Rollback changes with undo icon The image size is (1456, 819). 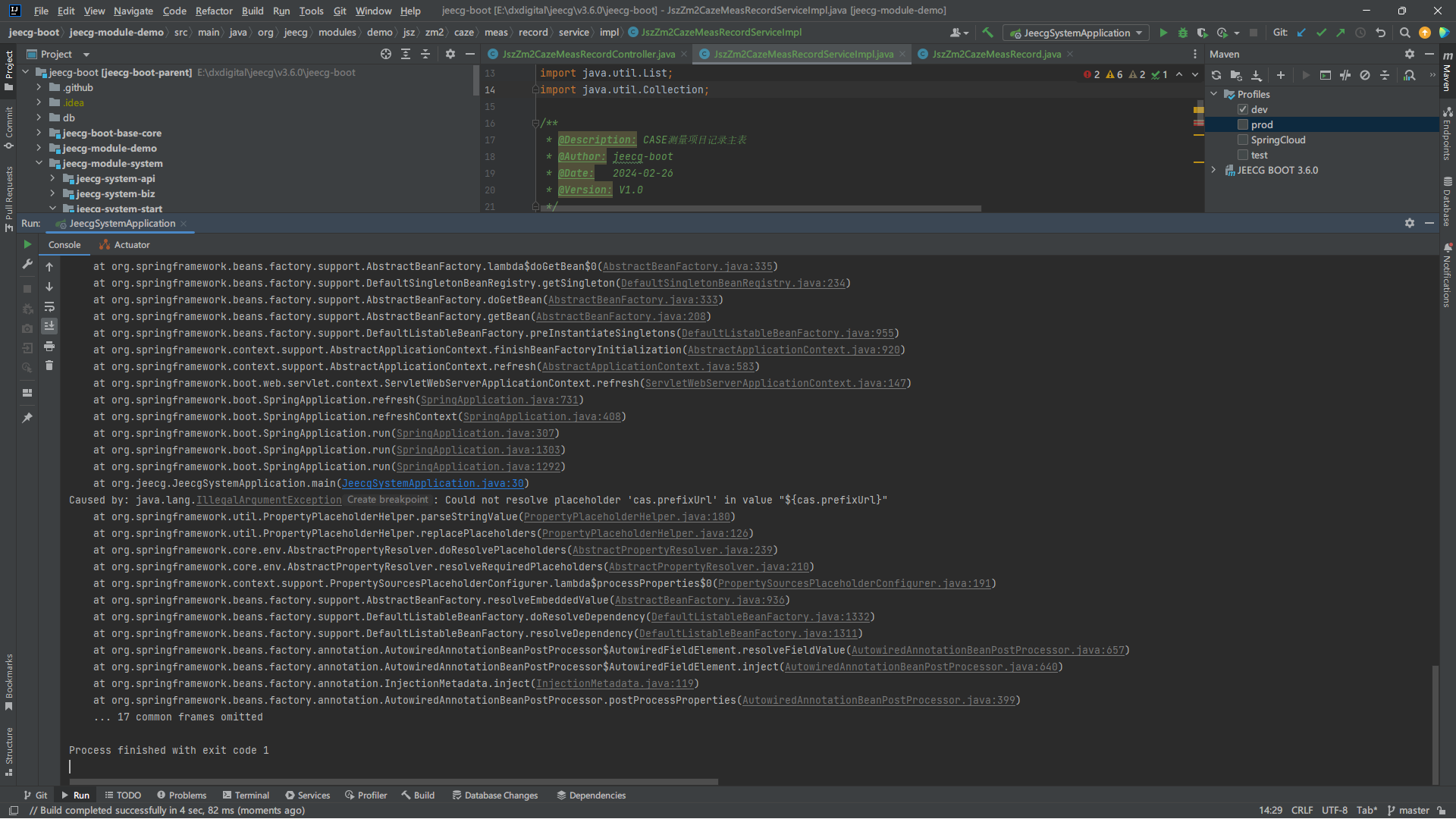click(x=1380, y=33)
